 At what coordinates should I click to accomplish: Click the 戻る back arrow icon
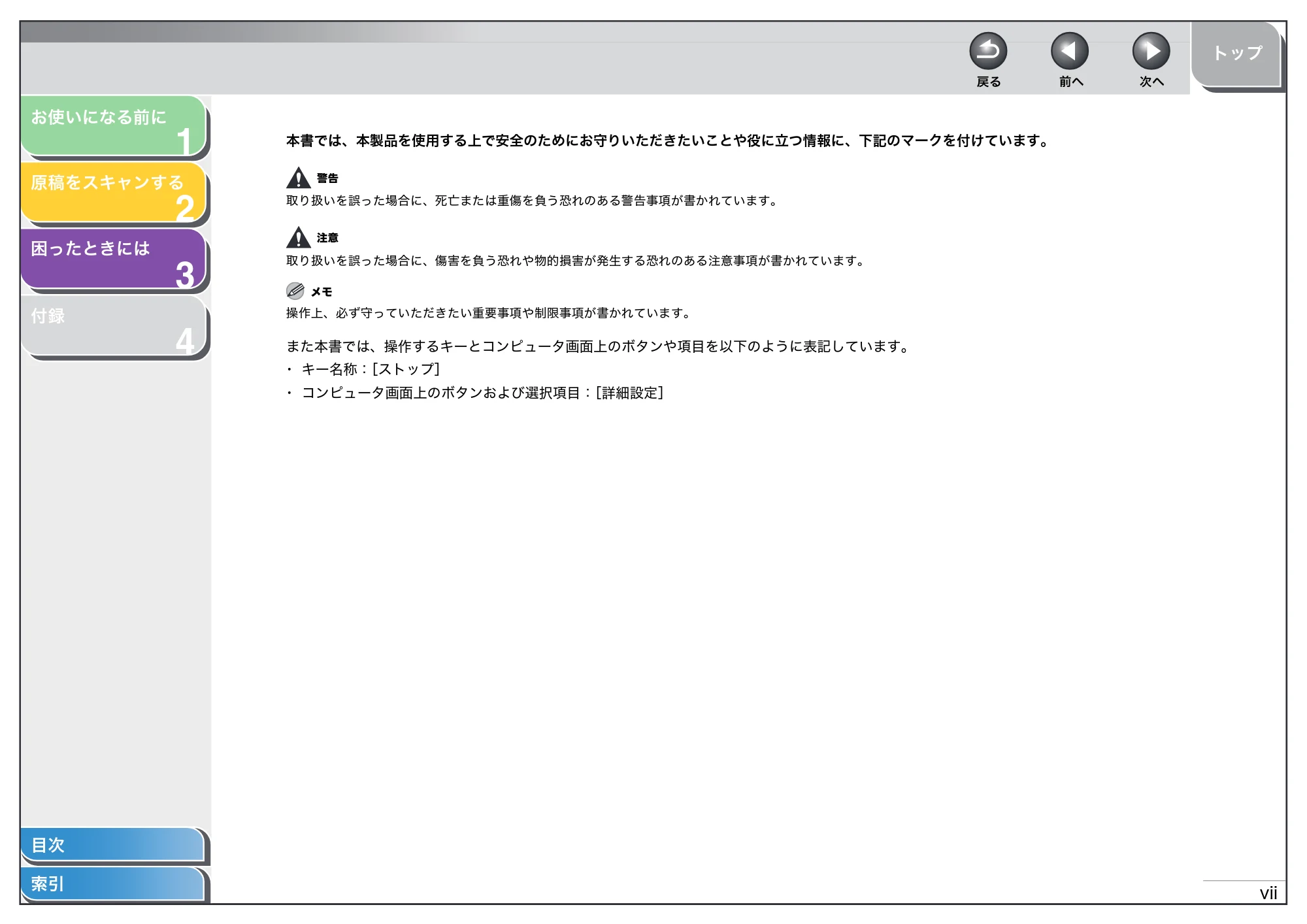pos(988,51)
